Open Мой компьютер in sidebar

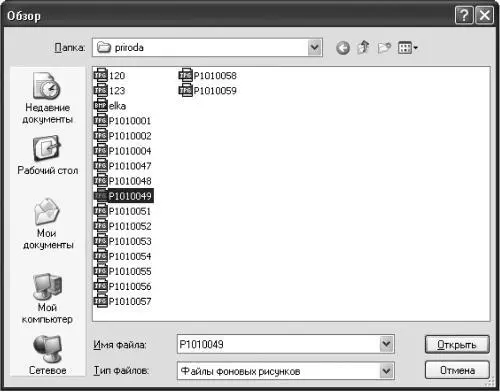pyautogui.click(x=47, y=299)
